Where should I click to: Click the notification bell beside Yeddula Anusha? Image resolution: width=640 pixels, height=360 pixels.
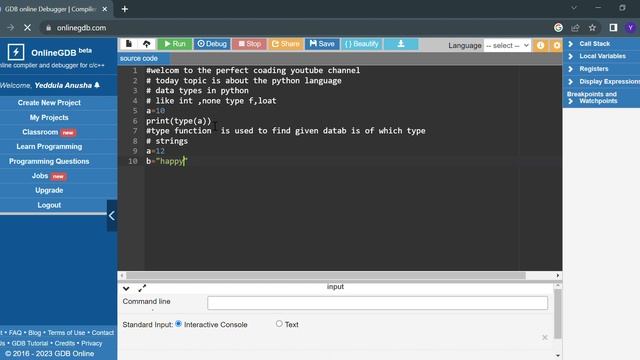pos(97,85)
